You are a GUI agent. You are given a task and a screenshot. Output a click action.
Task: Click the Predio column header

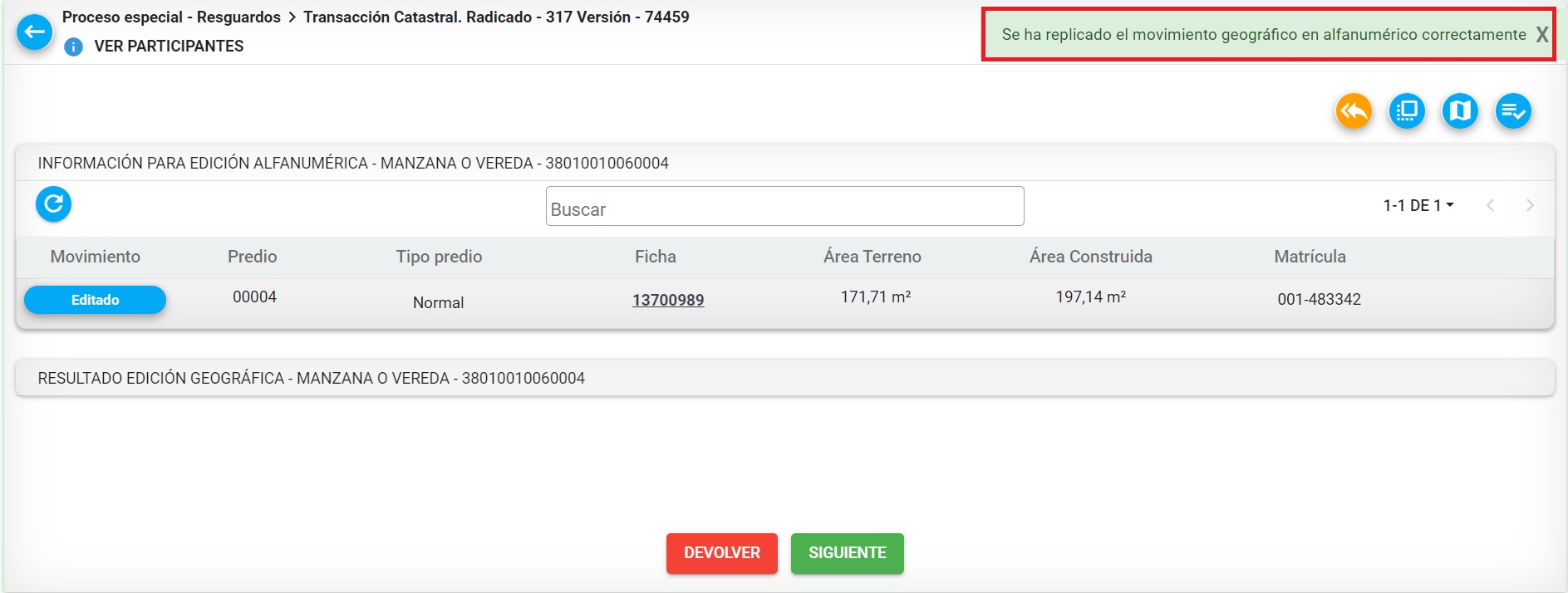pyautogui.click(x=253, y=257)
